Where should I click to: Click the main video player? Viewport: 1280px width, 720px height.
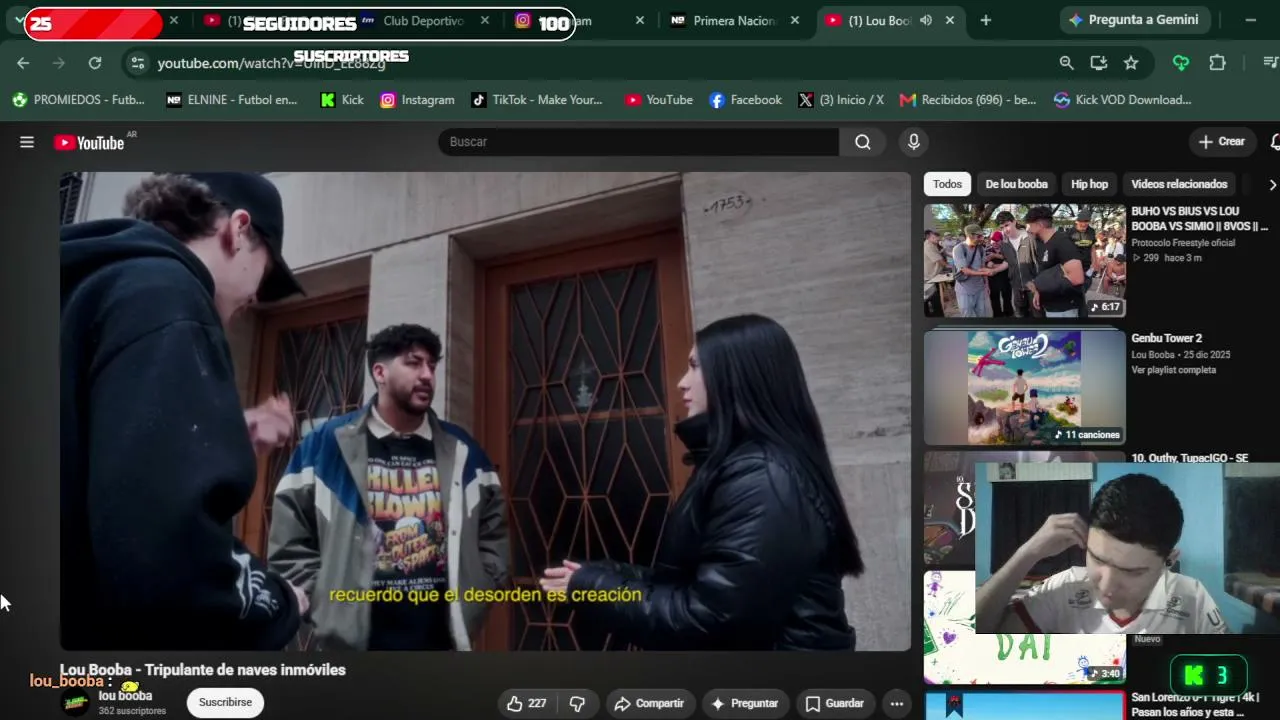click(485, 411)
